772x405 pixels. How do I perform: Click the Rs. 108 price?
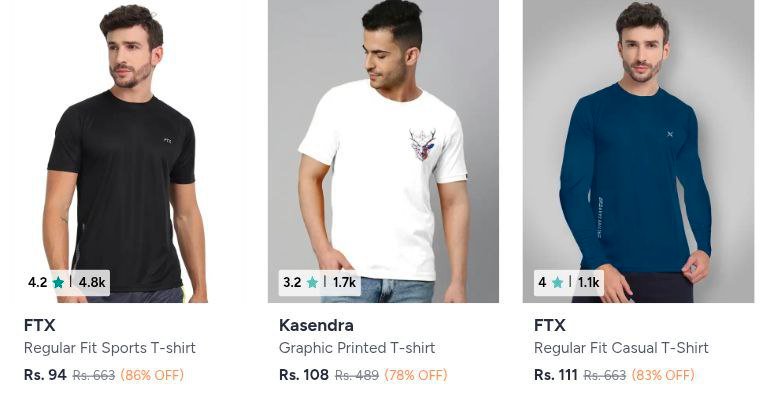click(304, 375)
